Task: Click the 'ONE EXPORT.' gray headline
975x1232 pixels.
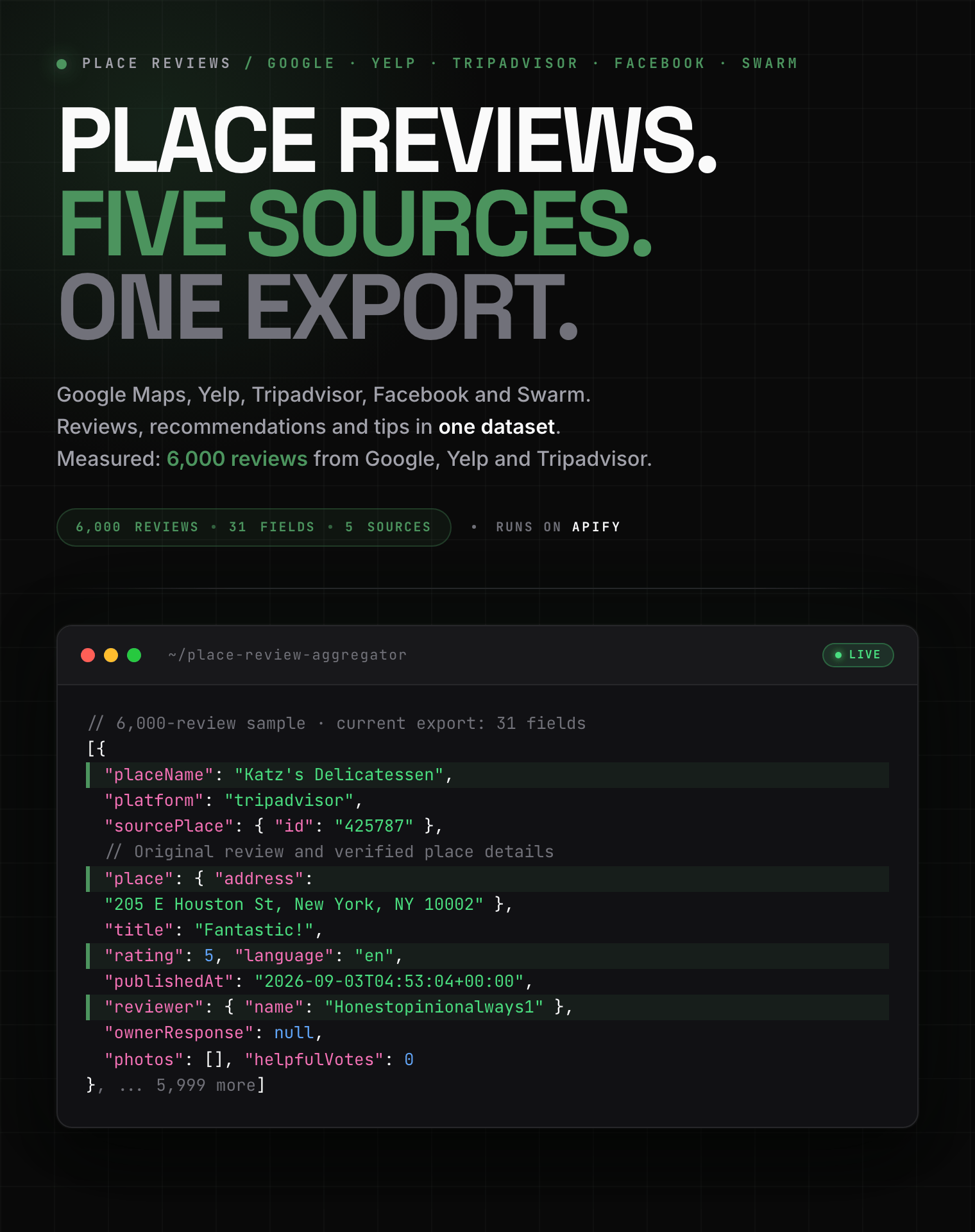Action: tap(319, 306)
